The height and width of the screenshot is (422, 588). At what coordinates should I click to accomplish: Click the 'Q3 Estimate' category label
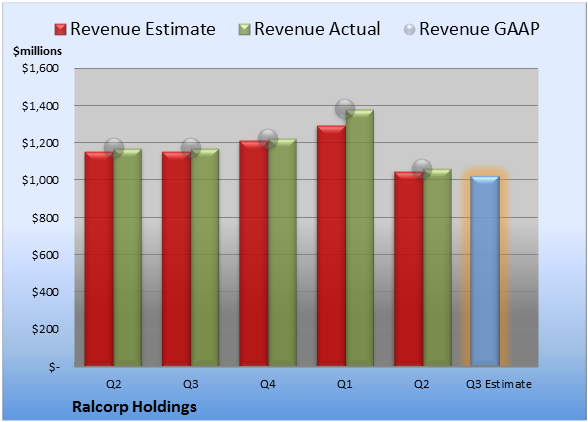point(499,384)
